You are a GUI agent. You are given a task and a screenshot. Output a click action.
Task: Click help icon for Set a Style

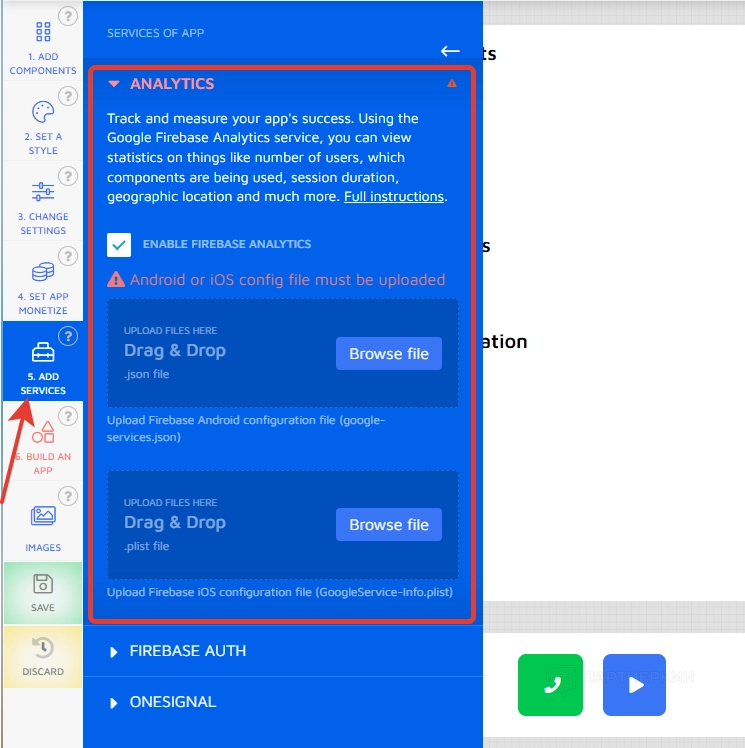click(68, 96)
